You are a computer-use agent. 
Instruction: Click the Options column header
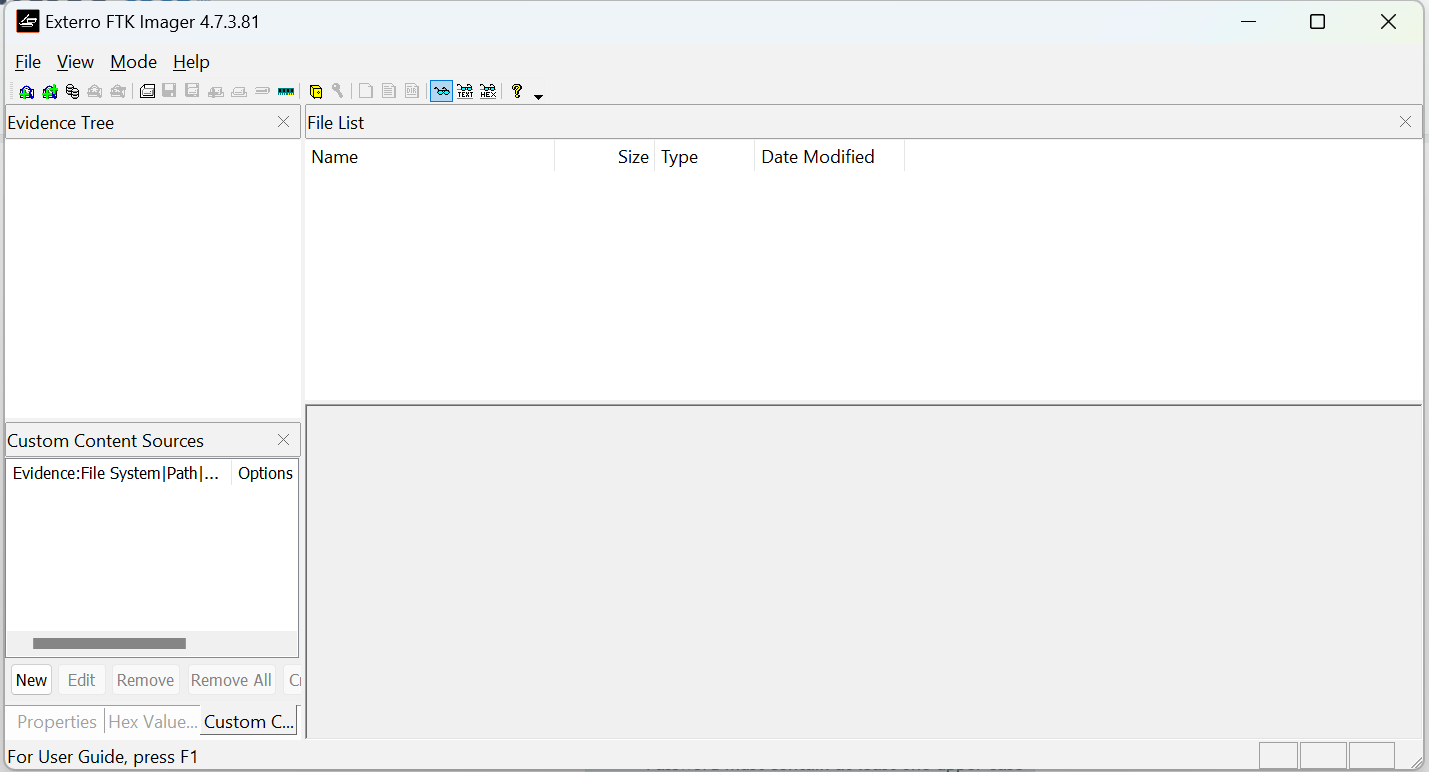pos(265,473)
